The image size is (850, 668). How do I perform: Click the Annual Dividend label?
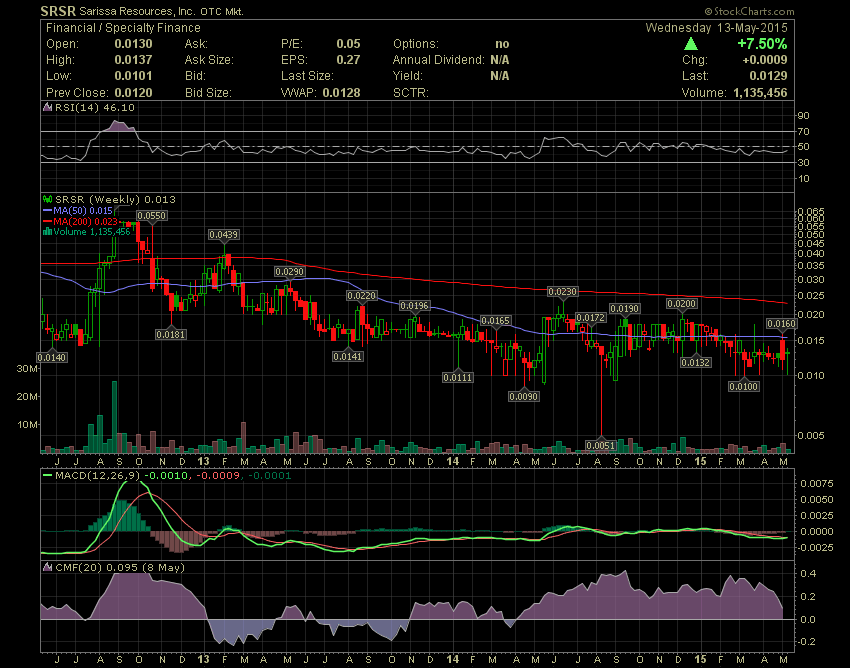439,60
